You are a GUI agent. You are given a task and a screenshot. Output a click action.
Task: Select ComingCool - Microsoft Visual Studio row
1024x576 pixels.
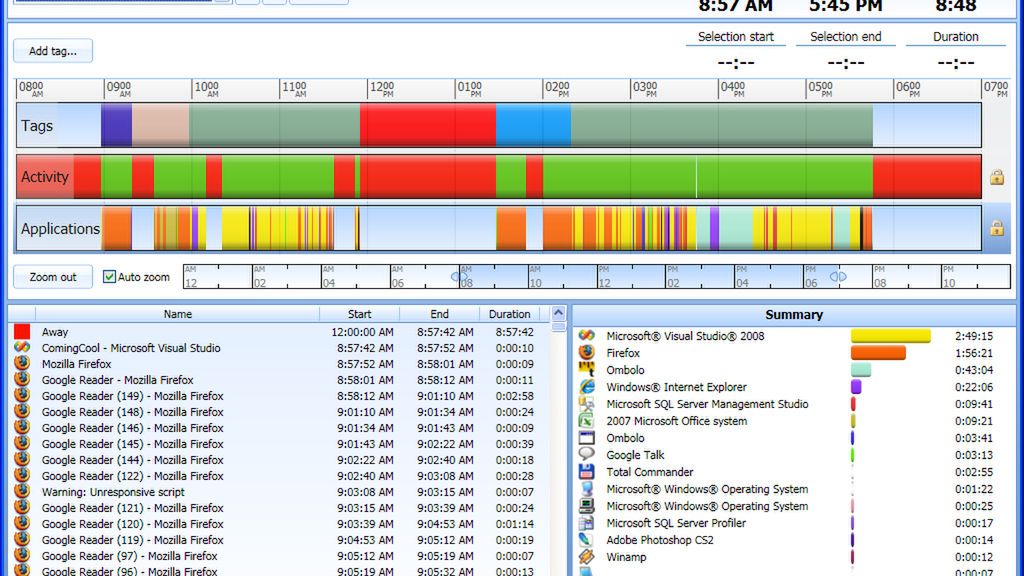[x=279, y=348]
